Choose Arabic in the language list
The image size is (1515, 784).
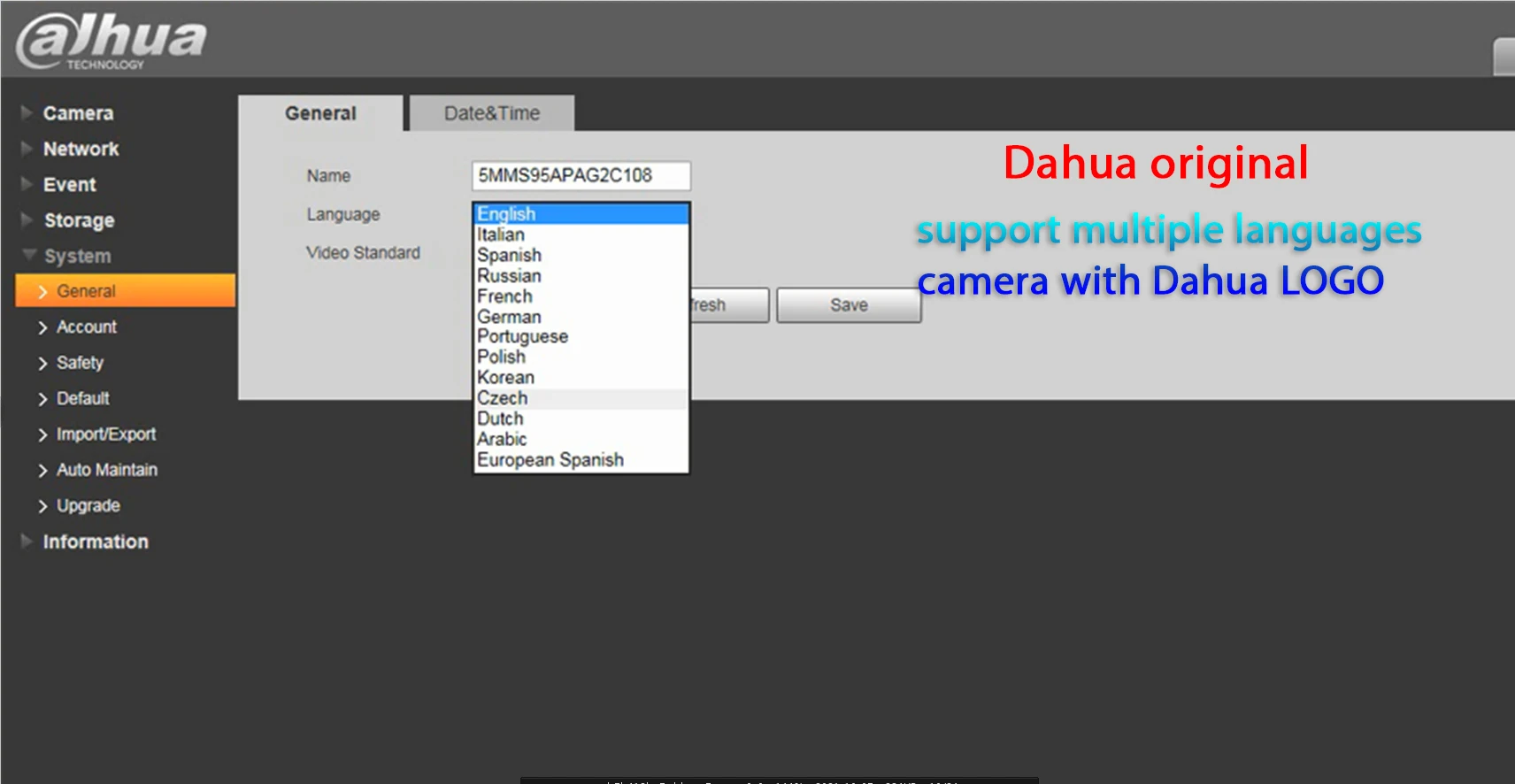click(581, 439)
